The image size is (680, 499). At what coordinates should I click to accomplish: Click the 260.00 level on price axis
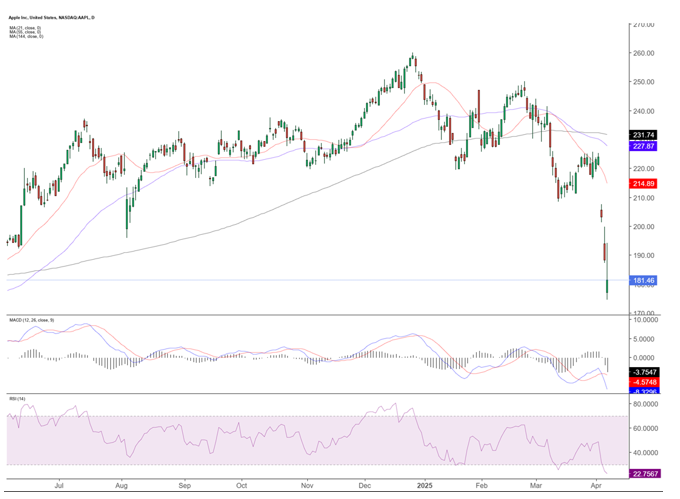coord(642,53)
